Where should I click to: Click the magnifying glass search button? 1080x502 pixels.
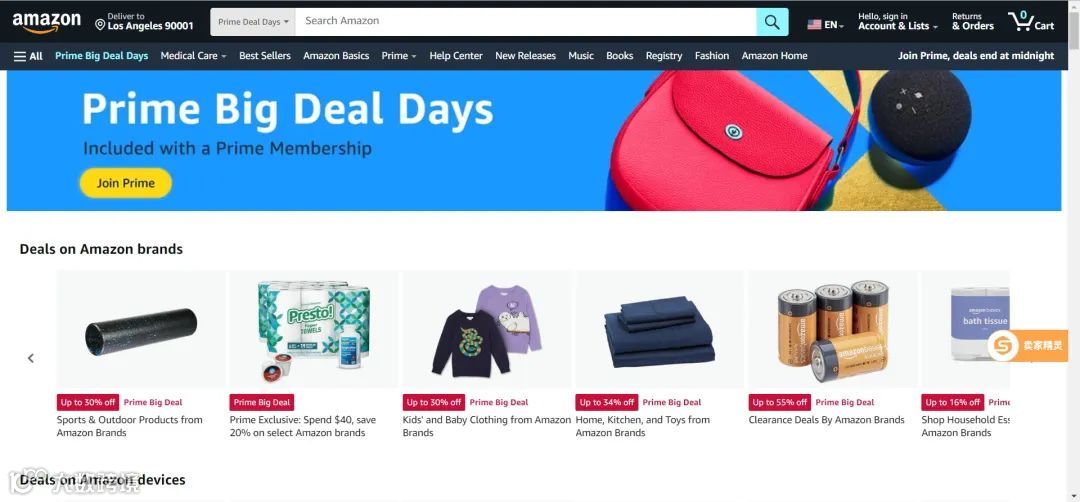(x=772, y=22)
